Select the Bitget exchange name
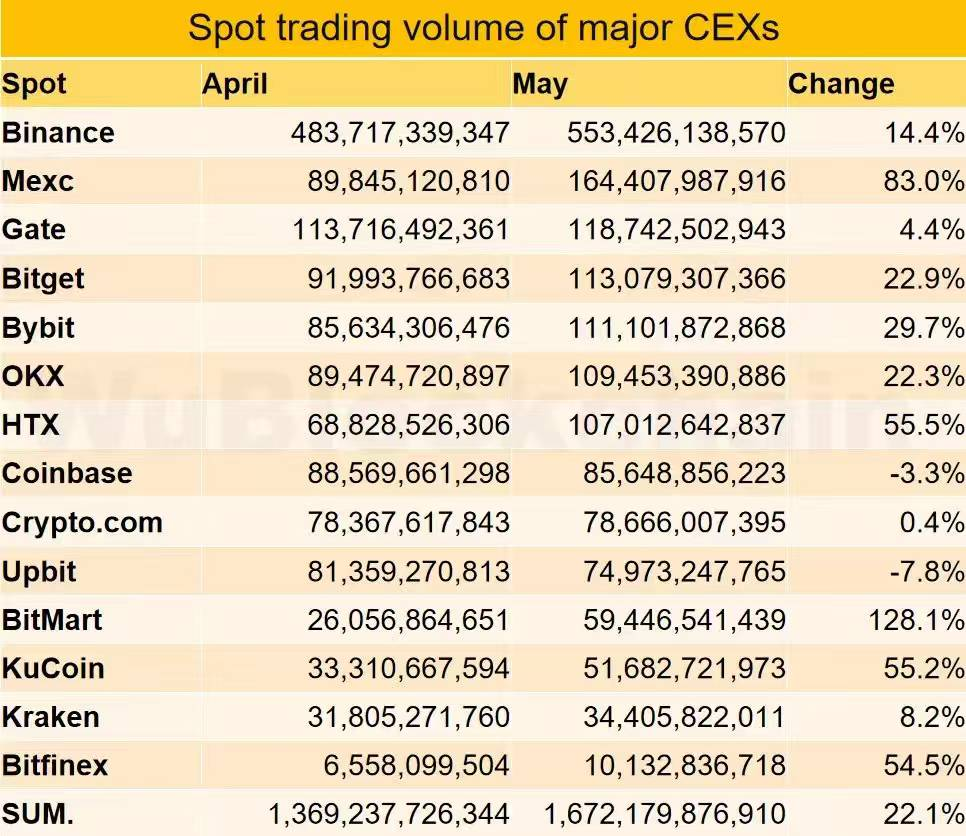Image resolution: width=966 pixels, height=836 pixels. (x=43, y=279)
